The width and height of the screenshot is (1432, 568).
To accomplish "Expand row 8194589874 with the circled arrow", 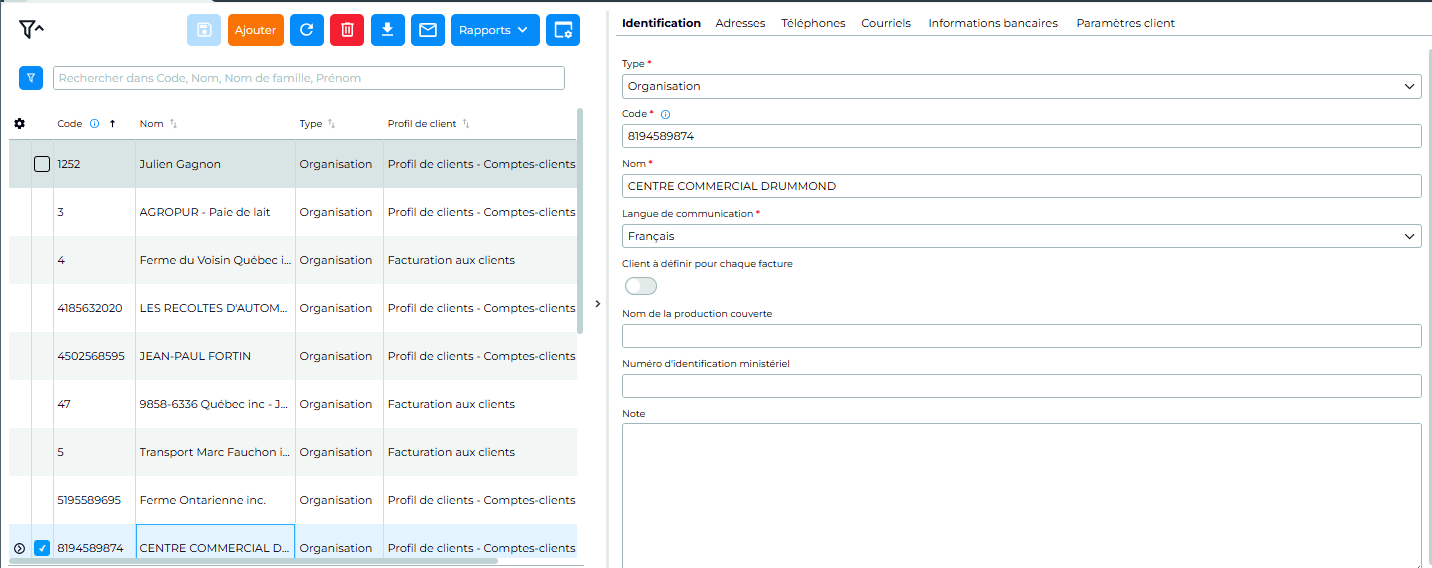I will (19, 548).
